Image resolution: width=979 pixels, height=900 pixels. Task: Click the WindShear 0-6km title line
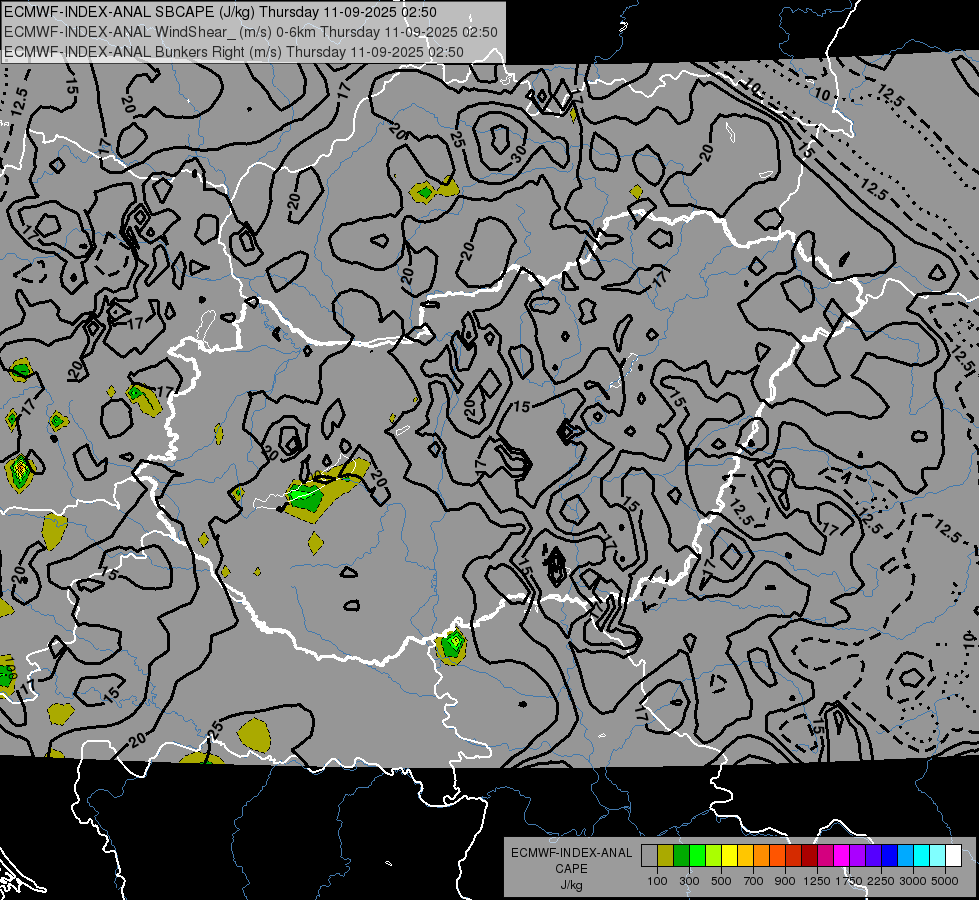click(x=250, y=32)
